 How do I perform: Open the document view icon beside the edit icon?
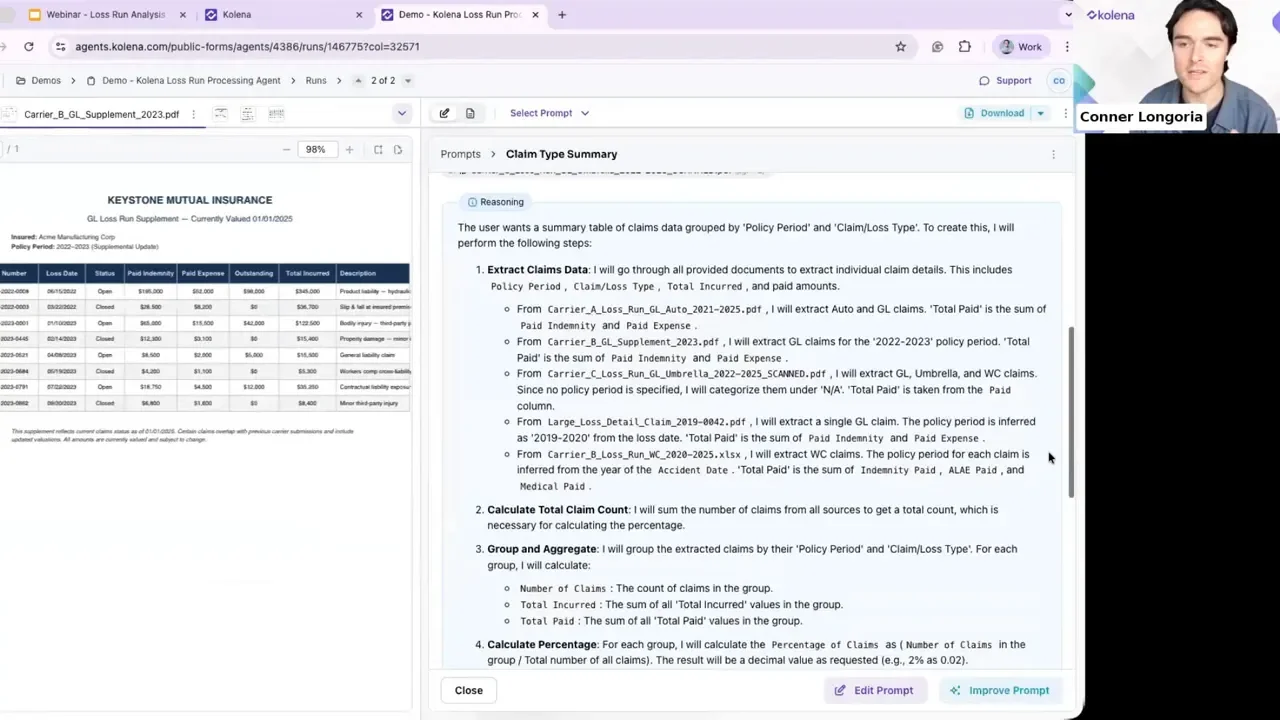pyautogui.click(x=470, y=112)
